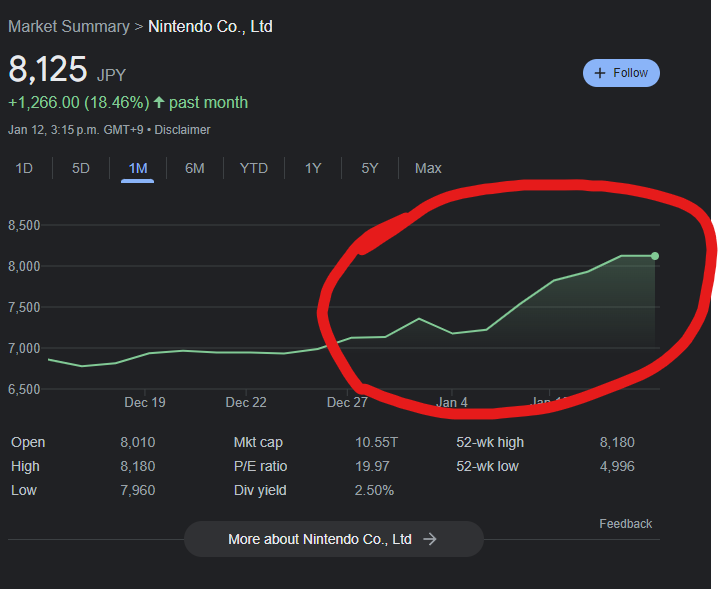Open the Market Summary breadcrumb link
This screenshot has height=589, width=718.
pos(69,27)
